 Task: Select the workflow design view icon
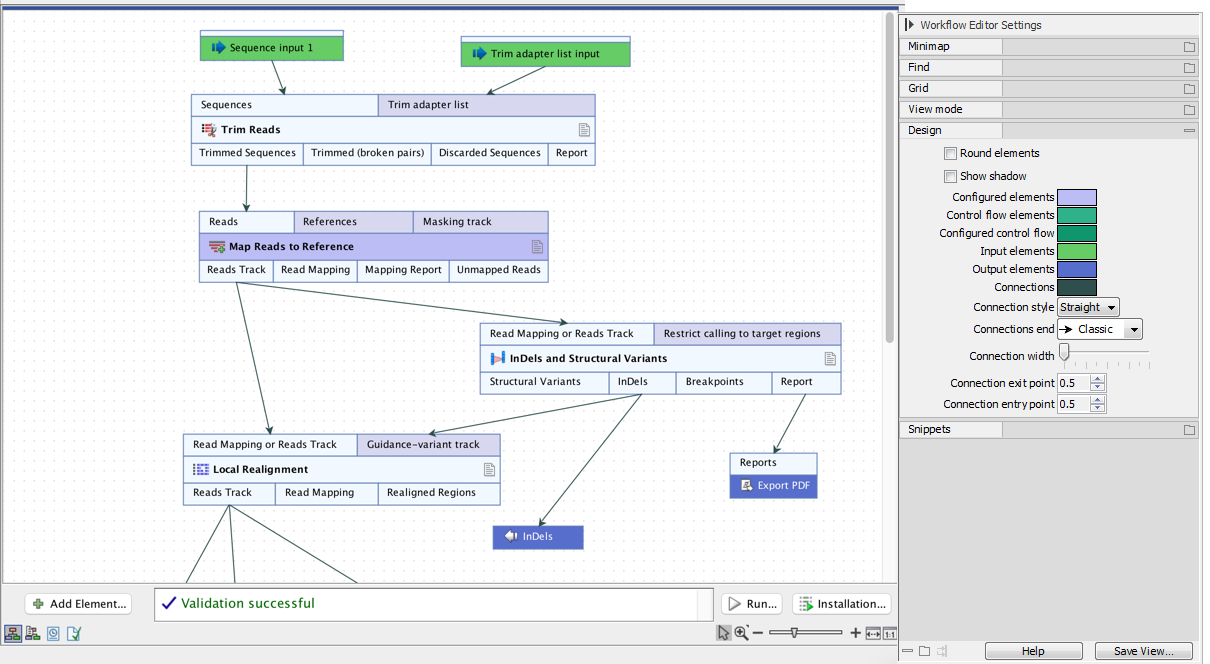(x=13, y=633)
